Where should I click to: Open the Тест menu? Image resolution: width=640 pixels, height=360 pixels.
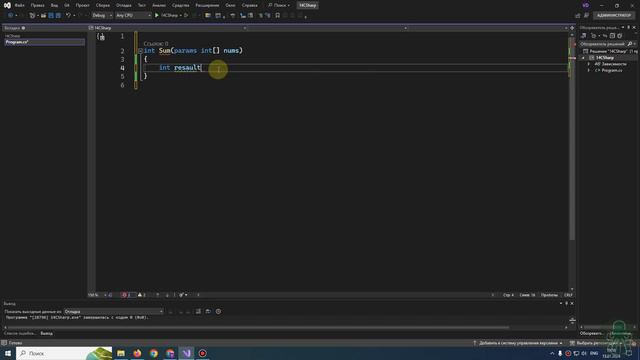pyautogui.click(x=141, y=5)
